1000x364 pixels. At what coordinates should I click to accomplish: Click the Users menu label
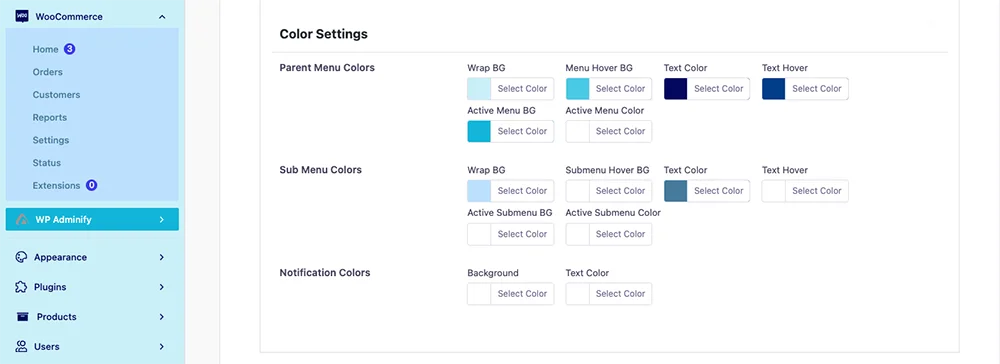coord(47,347)
